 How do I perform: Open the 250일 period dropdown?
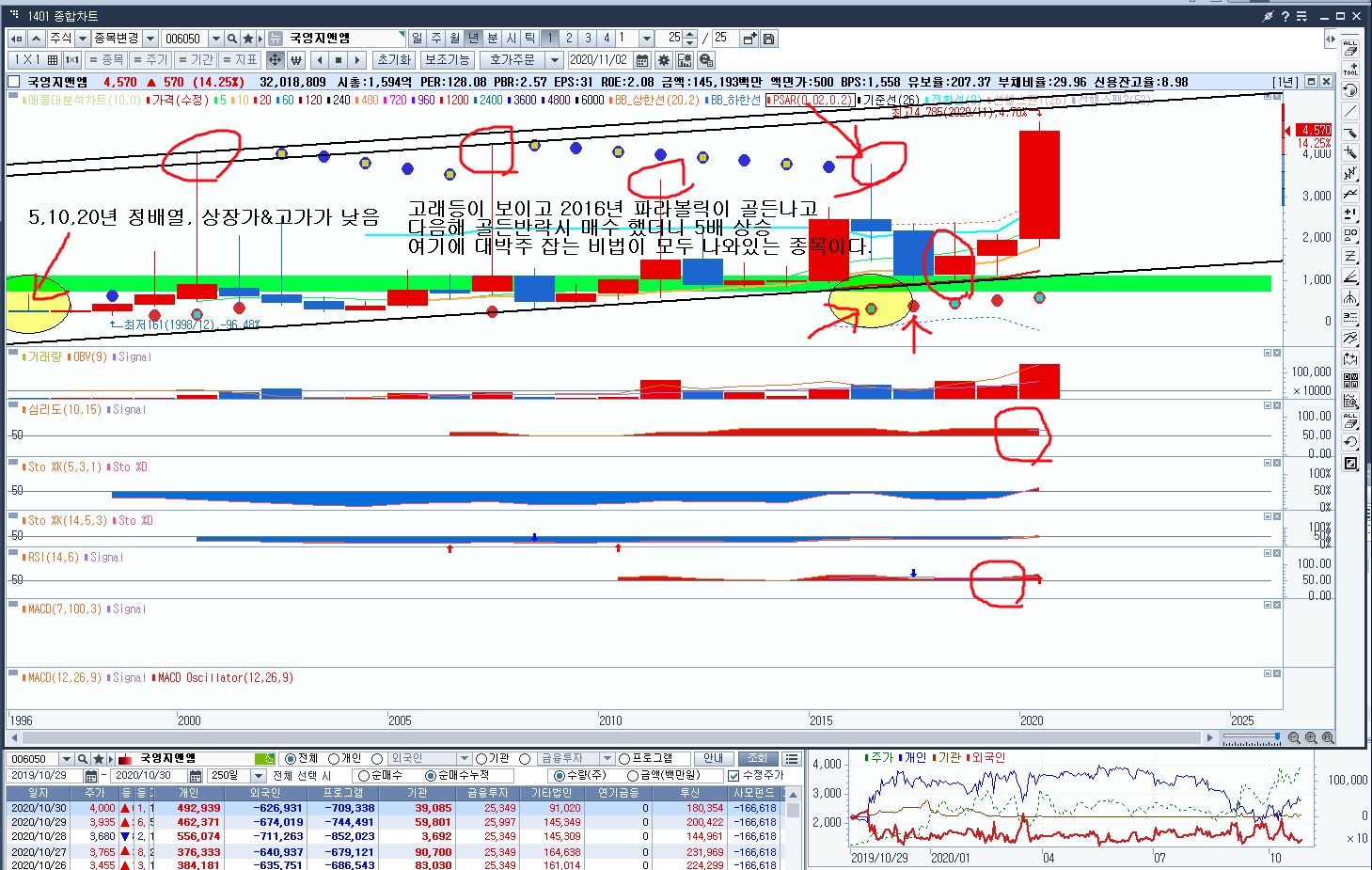coord(258,776)
